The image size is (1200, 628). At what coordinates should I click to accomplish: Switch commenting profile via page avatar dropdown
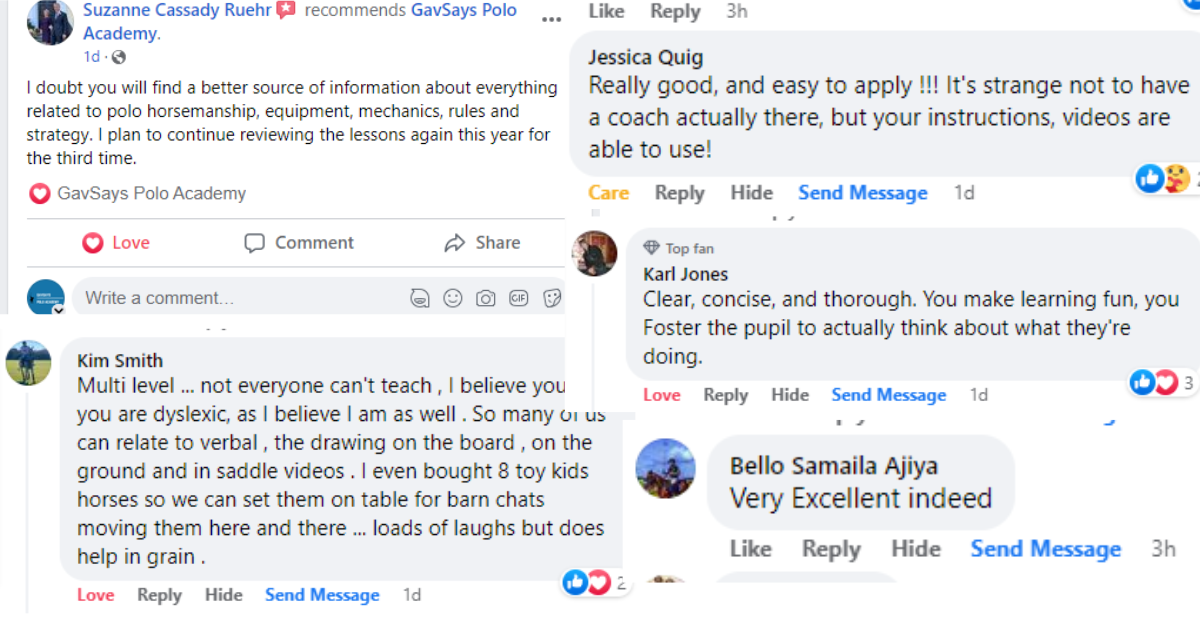[46, 299]
